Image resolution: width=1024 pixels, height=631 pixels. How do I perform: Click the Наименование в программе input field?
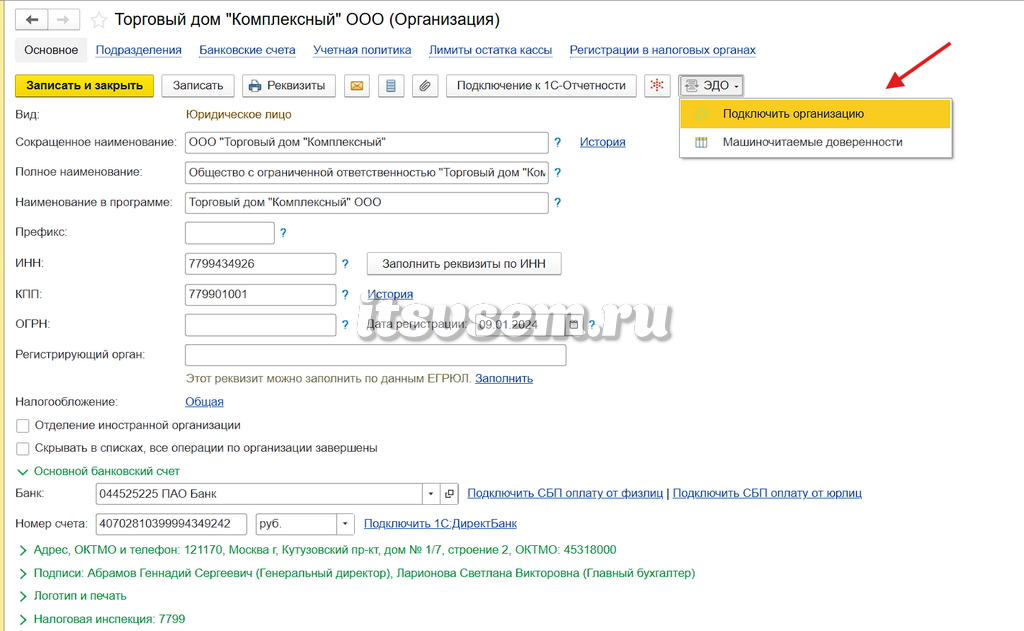[366, 202]
